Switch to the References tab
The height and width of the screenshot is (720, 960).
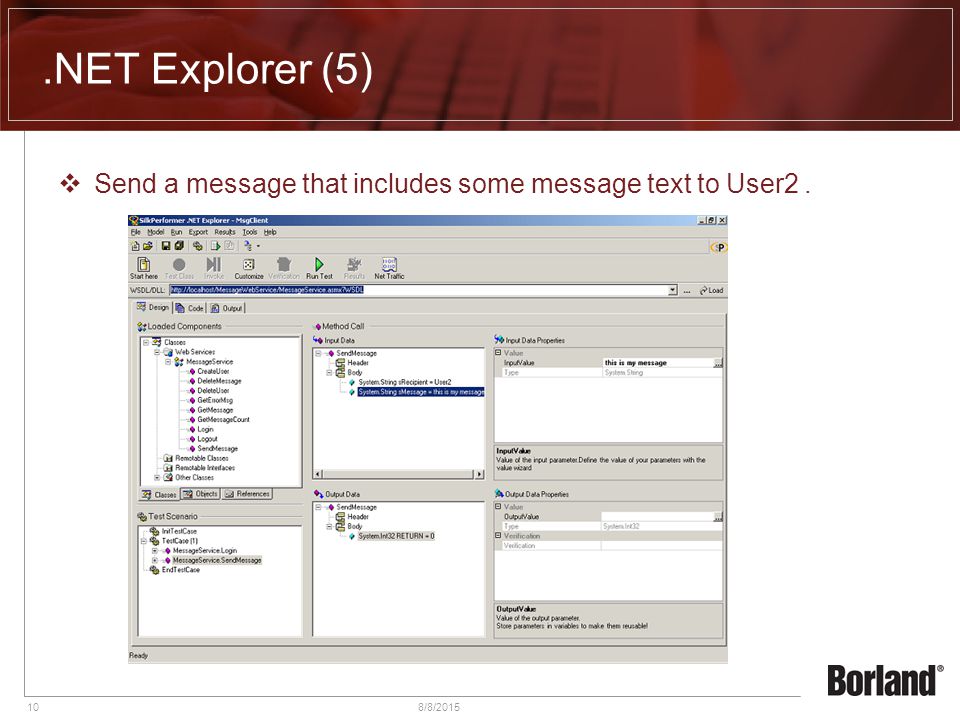click(247, 494)
